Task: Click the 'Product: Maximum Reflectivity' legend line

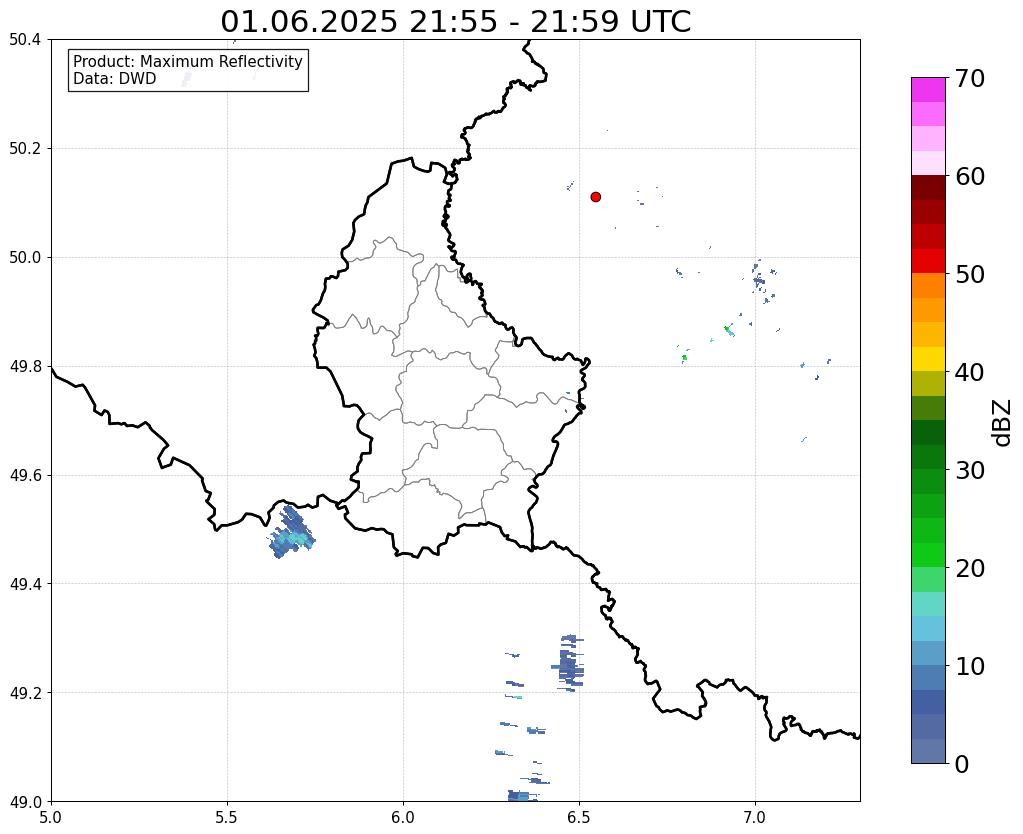Action: (x=188, y=61)
